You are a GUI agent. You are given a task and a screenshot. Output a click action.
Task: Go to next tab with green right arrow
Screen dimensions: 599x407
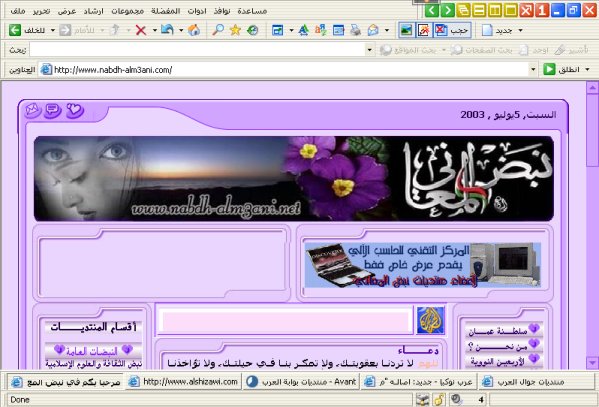[447, 10]
